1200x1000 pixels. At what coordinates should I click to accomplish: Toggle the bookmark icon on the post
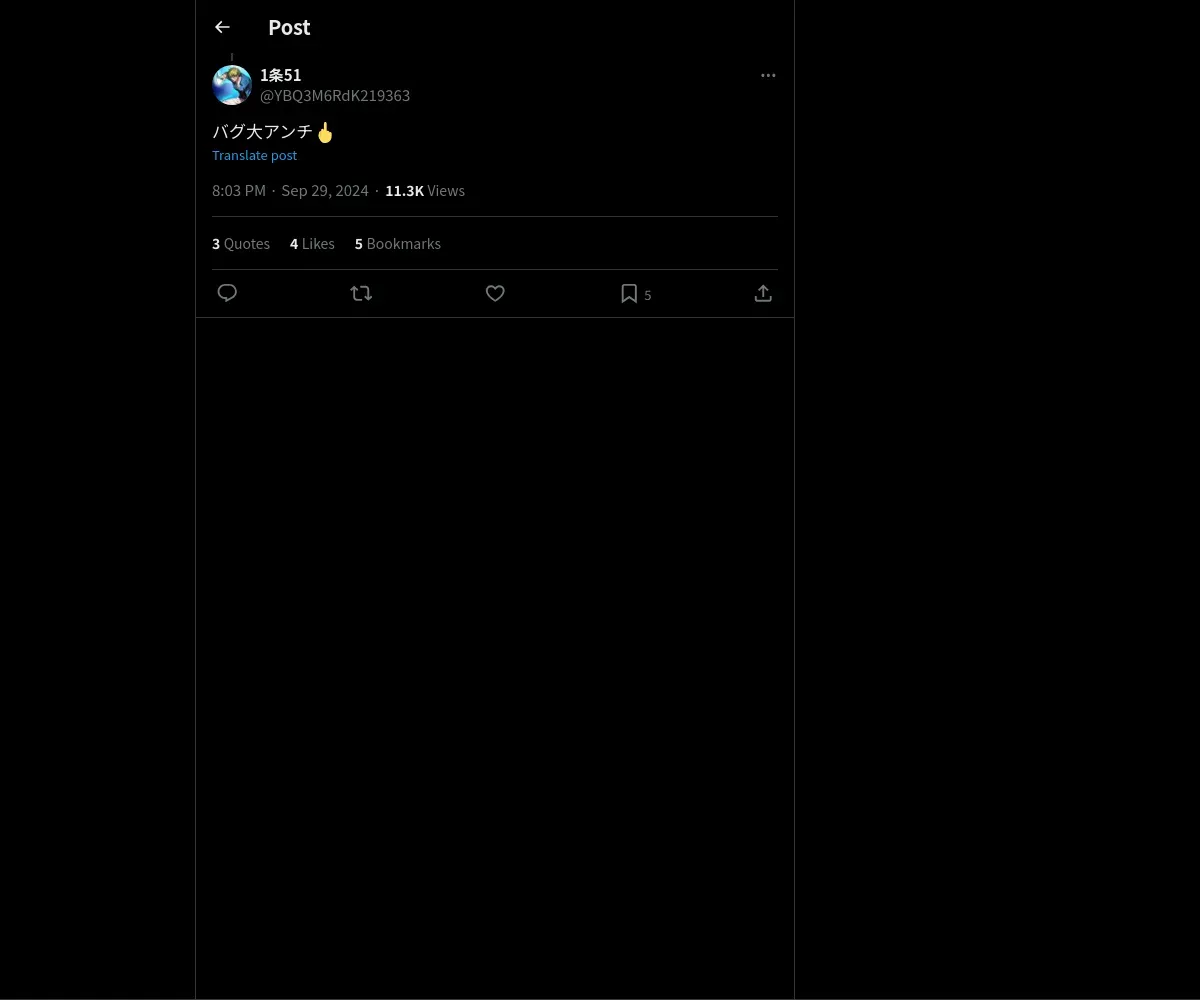pos(629,293)
